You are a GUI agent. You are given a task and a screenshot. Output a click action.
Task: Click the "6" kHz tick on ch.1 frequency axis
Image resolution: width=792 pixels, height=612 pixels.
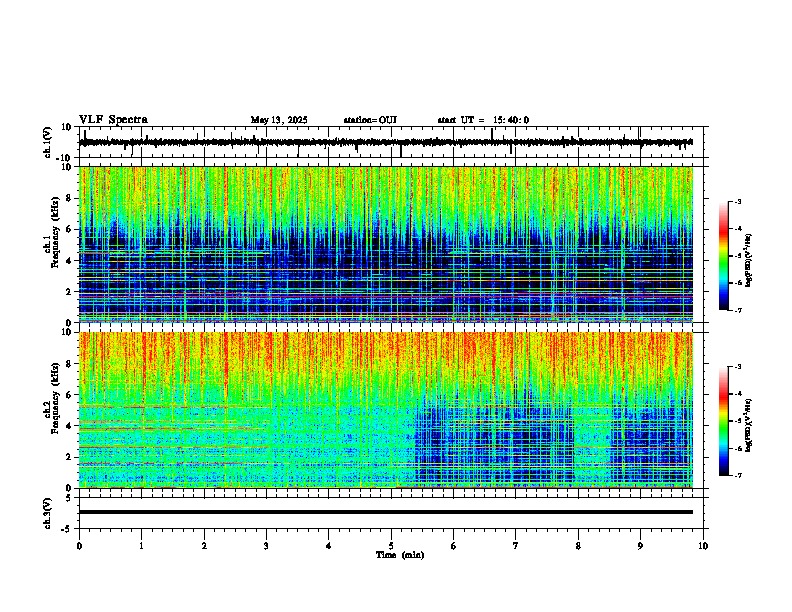pos(70,229)
